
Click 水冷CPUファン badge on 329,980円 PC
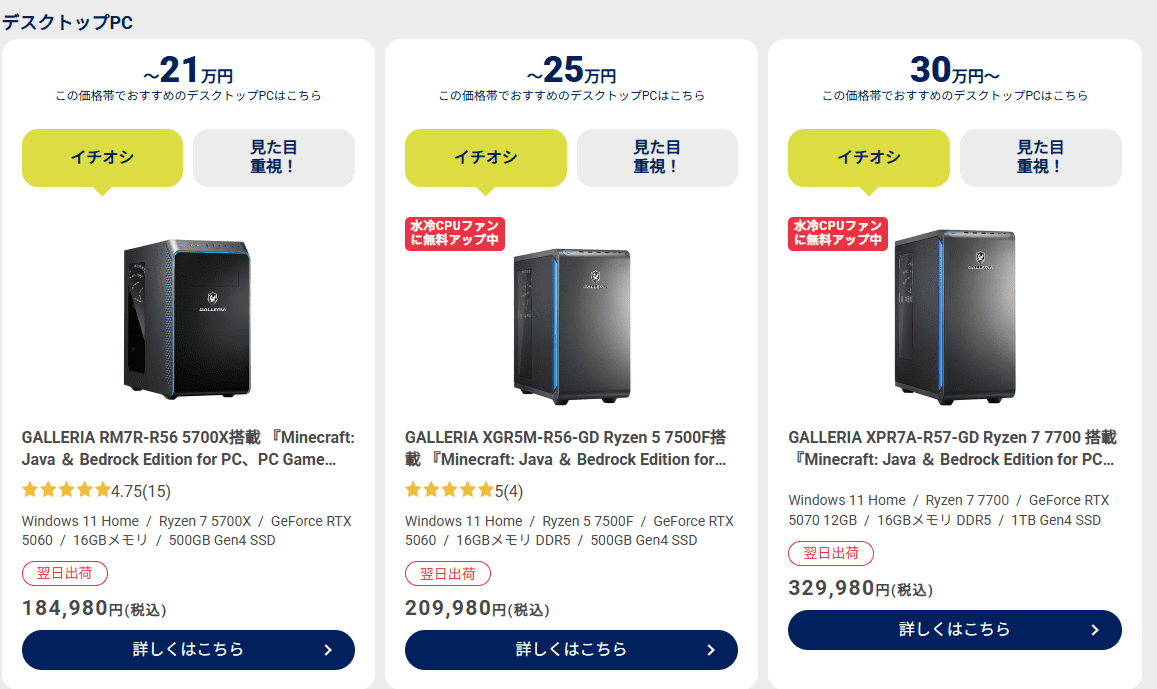tap(838, 234)
